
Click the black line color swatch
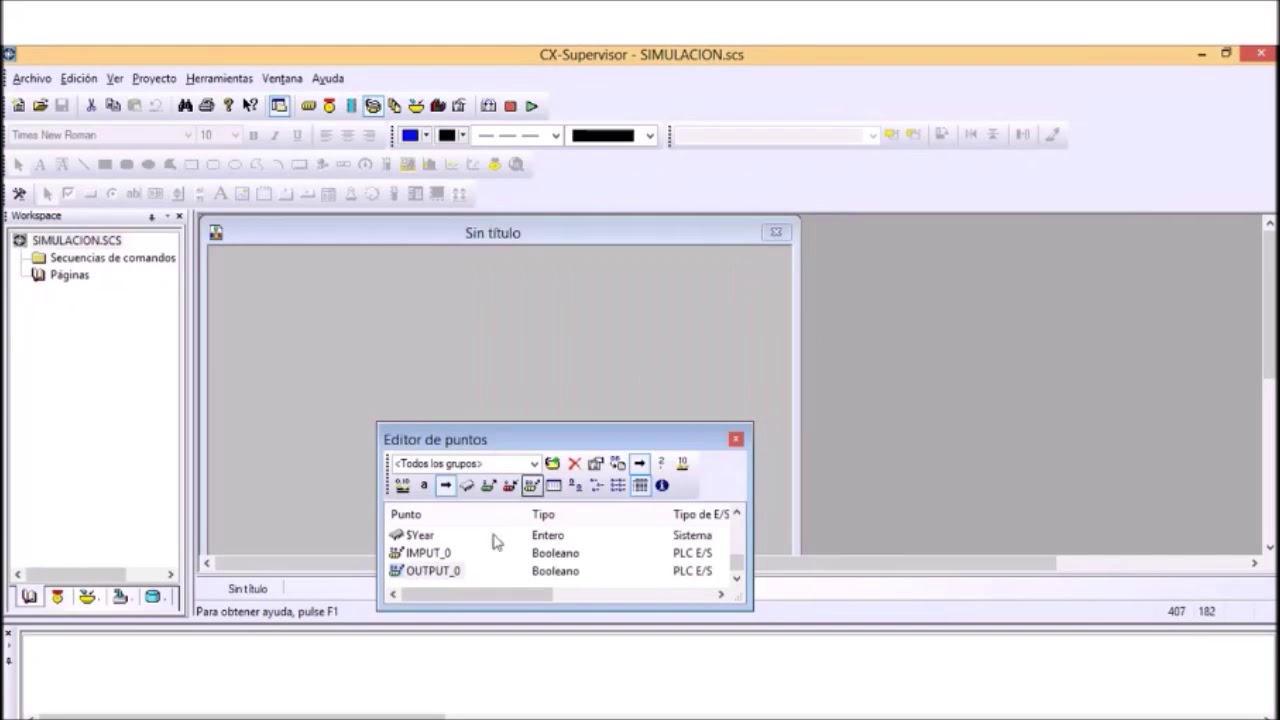[447, 135]
